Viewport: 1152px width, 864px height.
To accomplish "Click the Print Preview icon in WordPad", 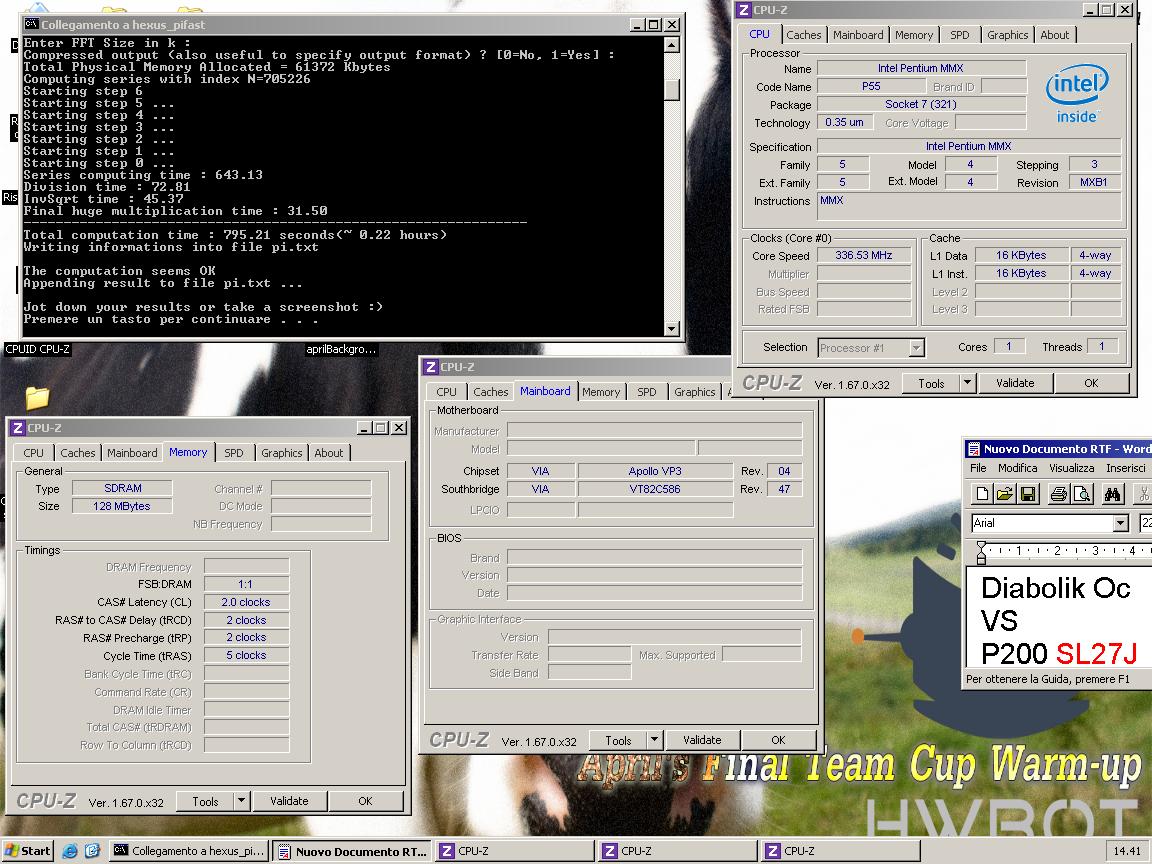I will coord(1081,494).
